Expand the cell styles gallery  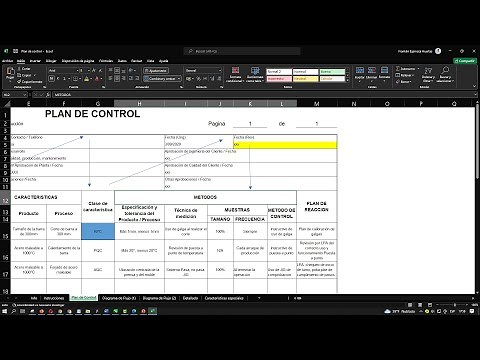[x=348, y=80]
